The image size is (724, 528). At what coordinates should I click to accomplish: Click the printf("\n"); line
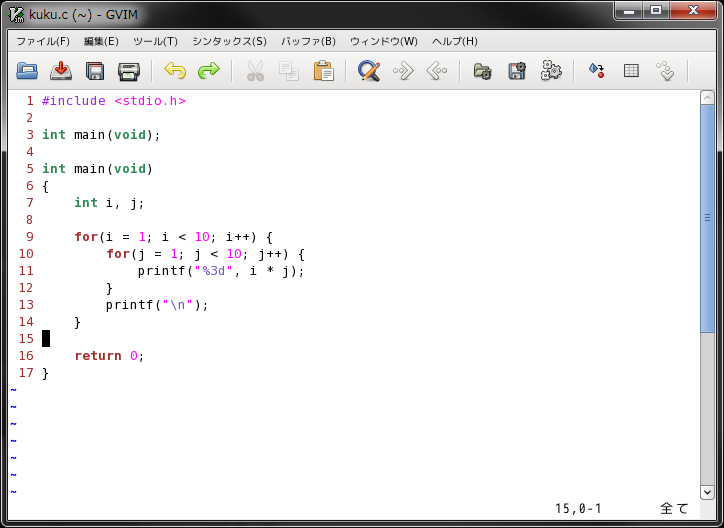[x=157, y=305]
